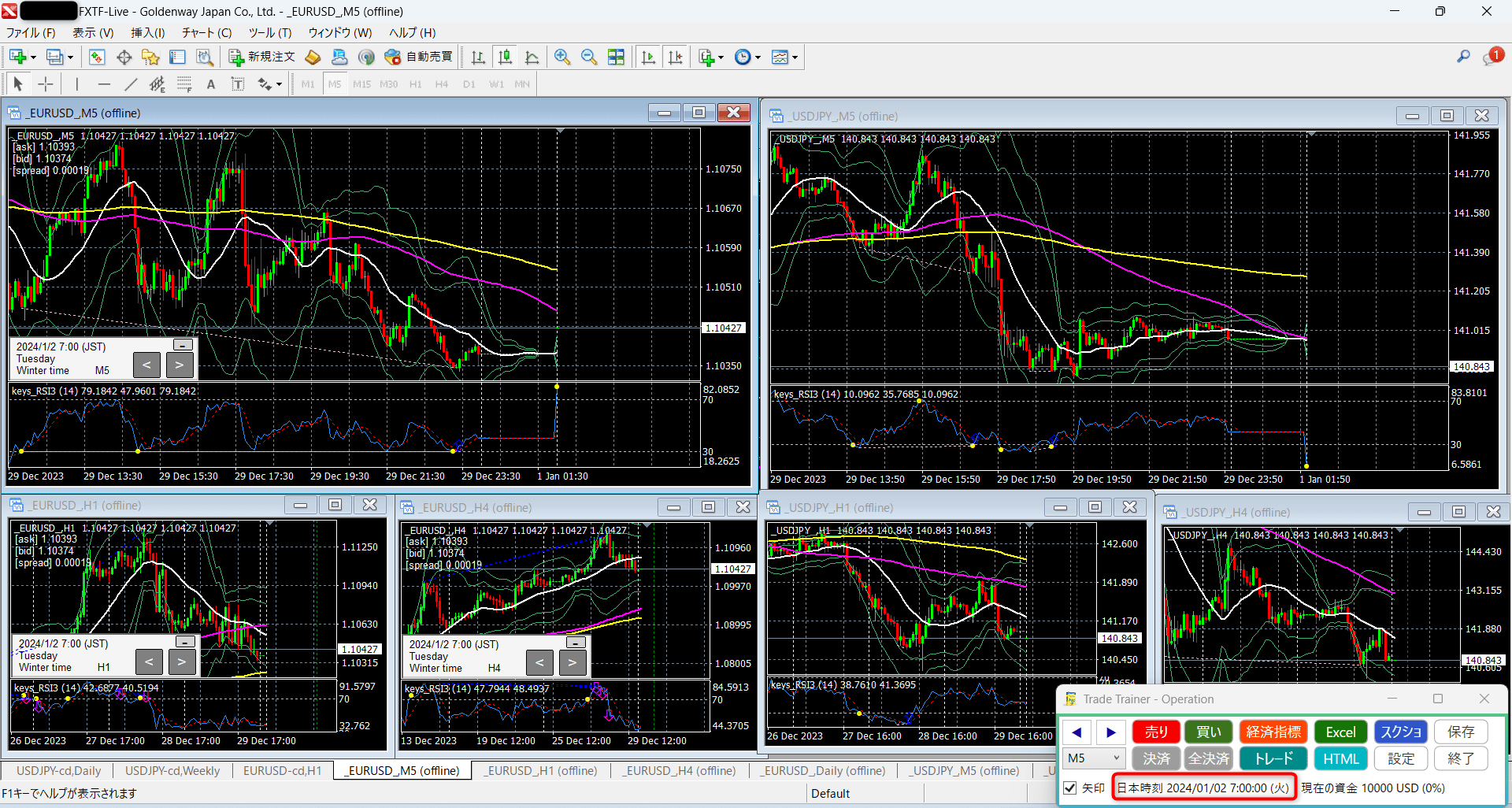1512x808 pixels.
Task: Open the chart templates dropdown arrow
Action: click(x=793, y=57)
